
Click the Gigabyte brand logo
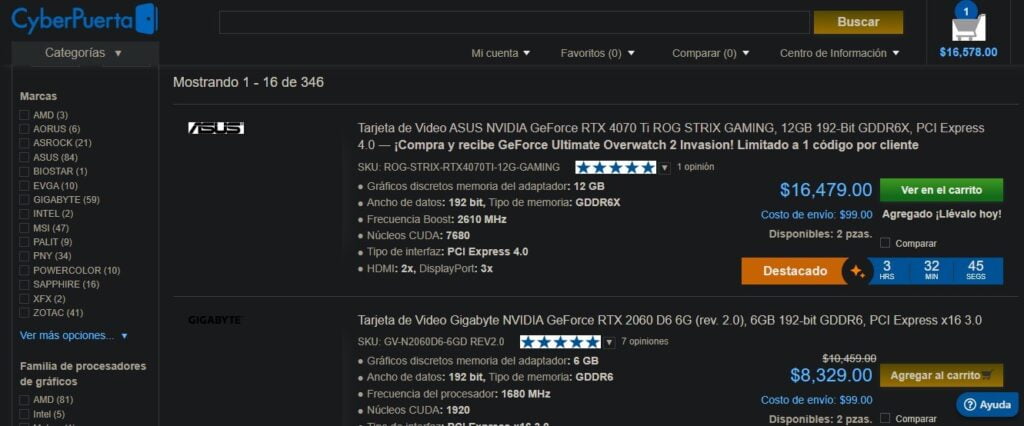coord(216,320)
